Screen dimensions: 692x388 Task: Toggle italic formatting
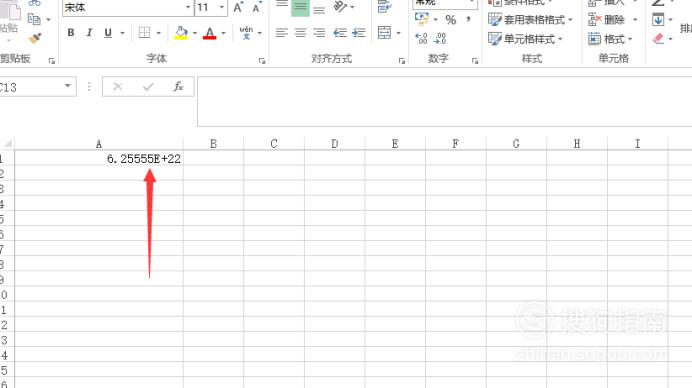(90, 33)
